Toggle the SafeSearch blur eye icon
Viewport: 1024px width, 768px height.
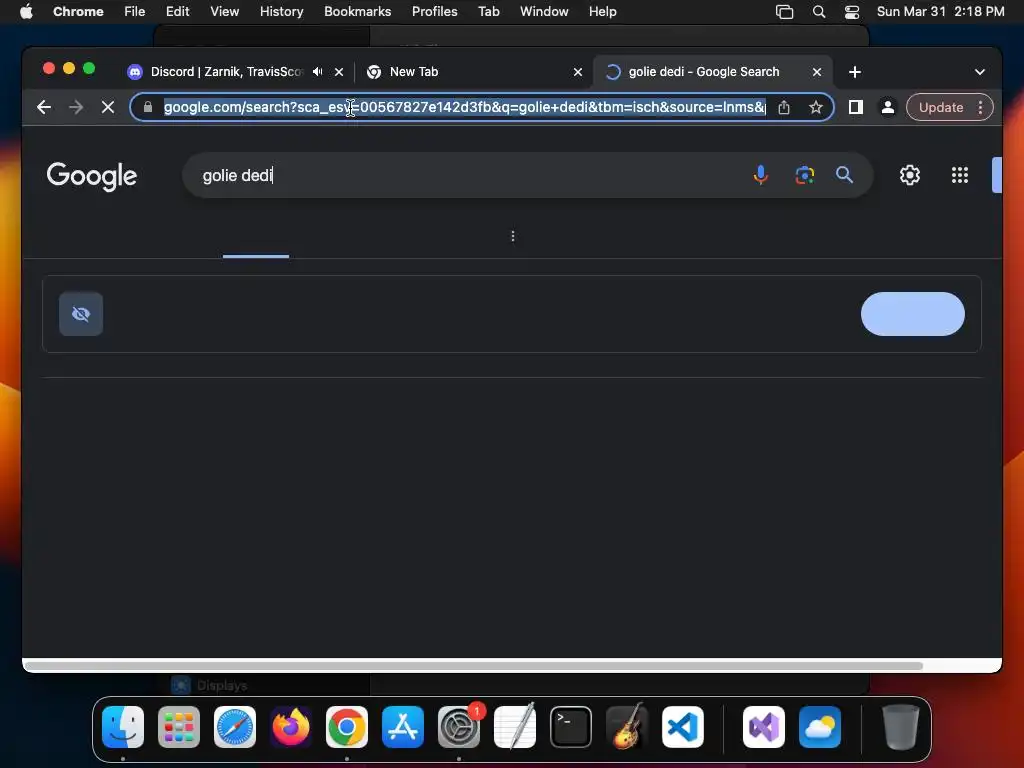[81, 314]
